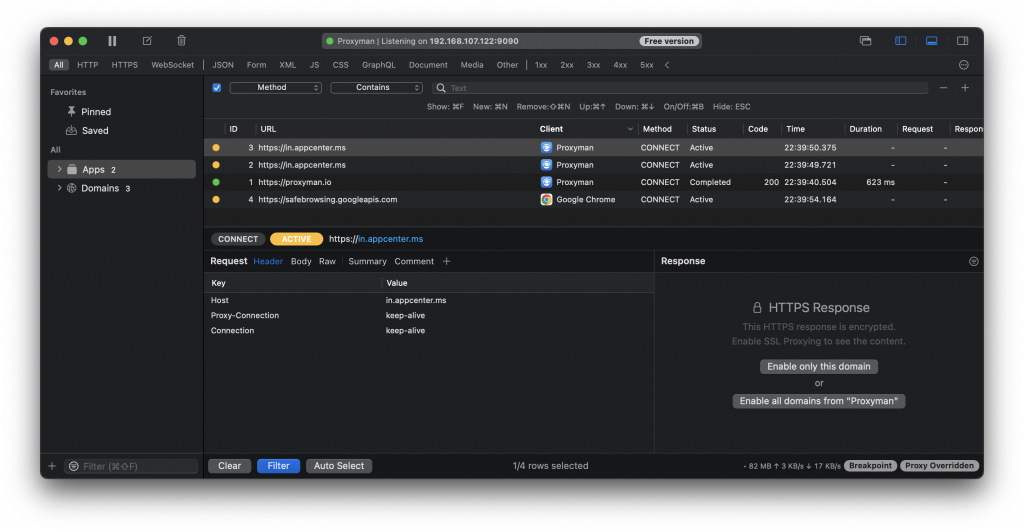Click the Time column header
This screenshot has height=532, width=1024.
(x=795, y=129)
